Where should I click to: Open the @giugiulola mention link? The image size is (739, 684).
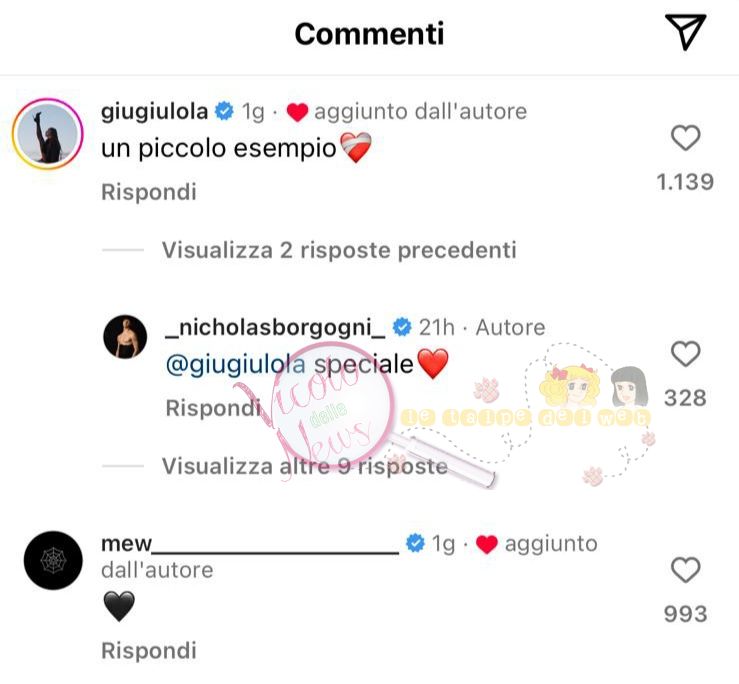(236, 364)
